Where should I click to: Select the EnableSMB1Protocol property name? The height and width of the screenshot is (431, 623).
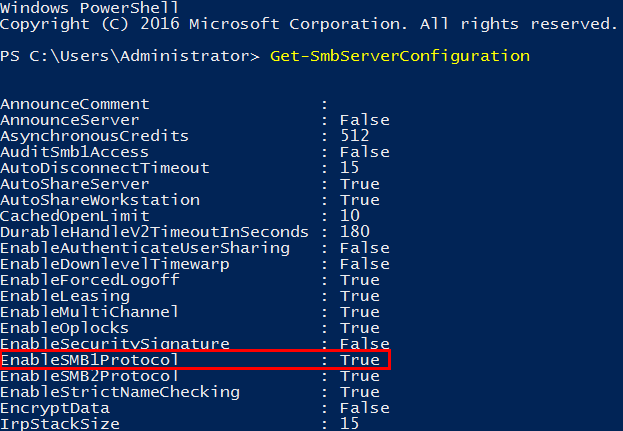(x=90, y=360)
